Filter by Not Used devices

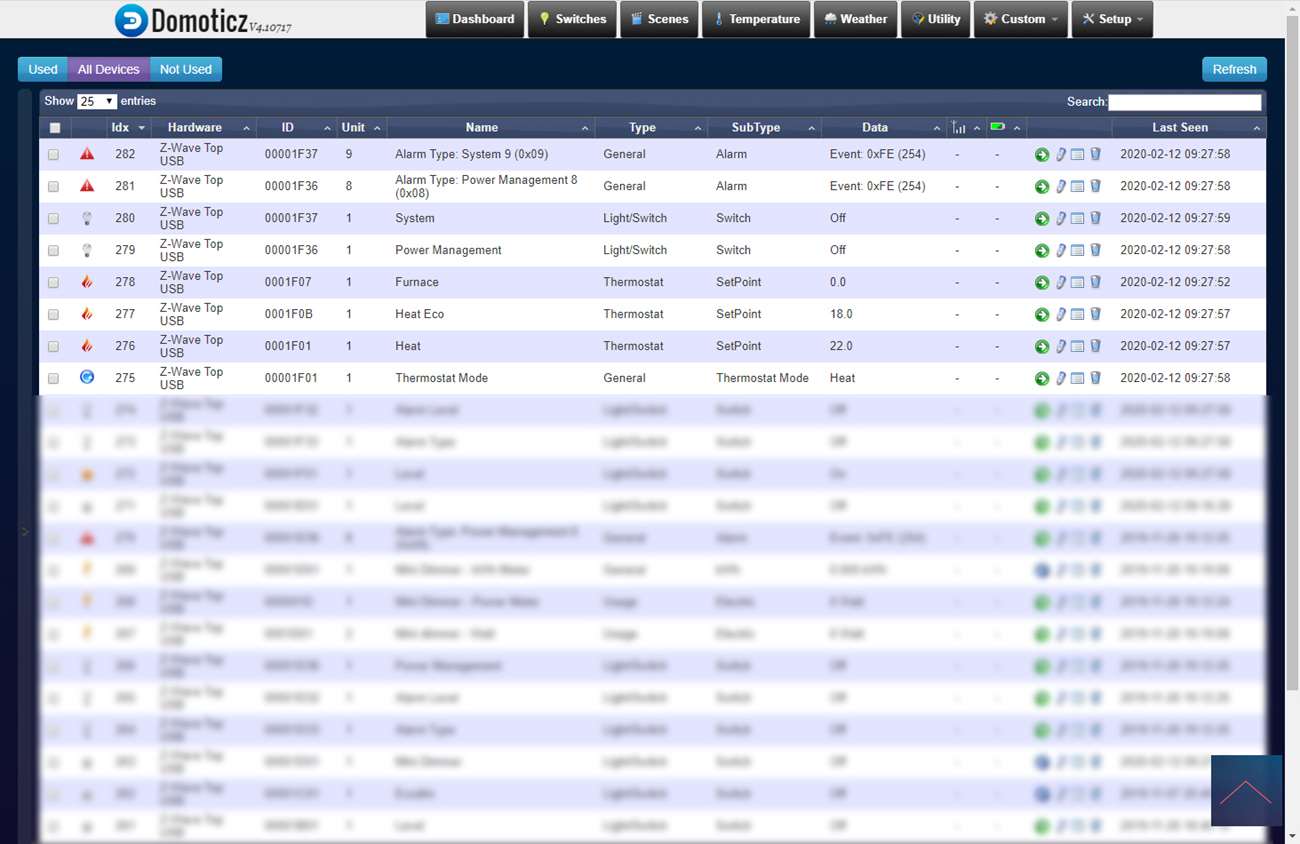coord(186,69)
